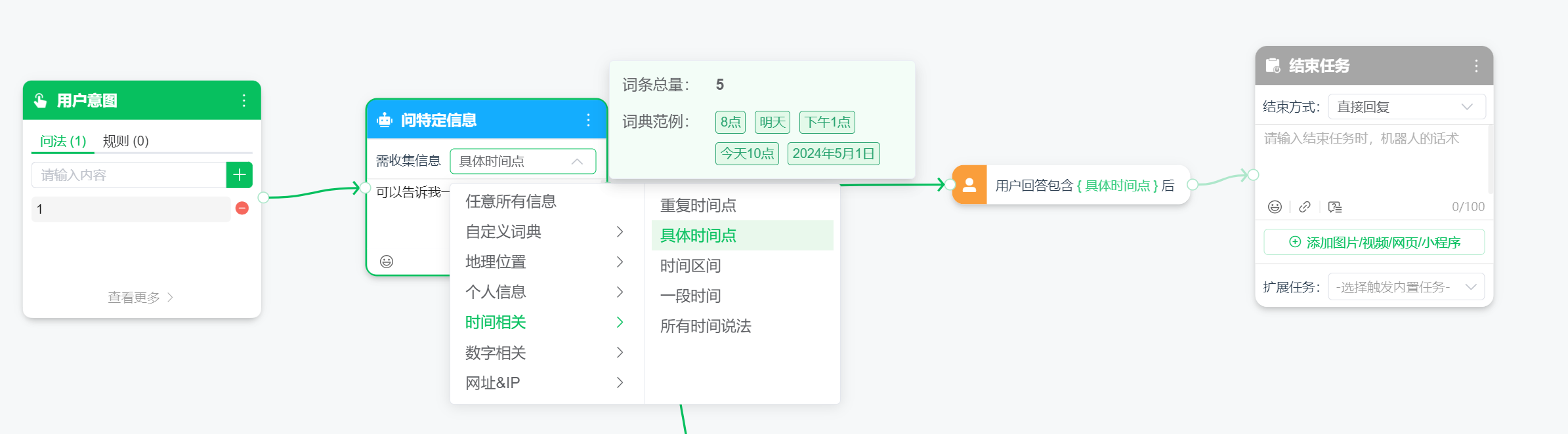The image size is (1568, 434).
Task: Open the 结束方式 dropdown showing 直接回复
Action: pos(1406,107)
